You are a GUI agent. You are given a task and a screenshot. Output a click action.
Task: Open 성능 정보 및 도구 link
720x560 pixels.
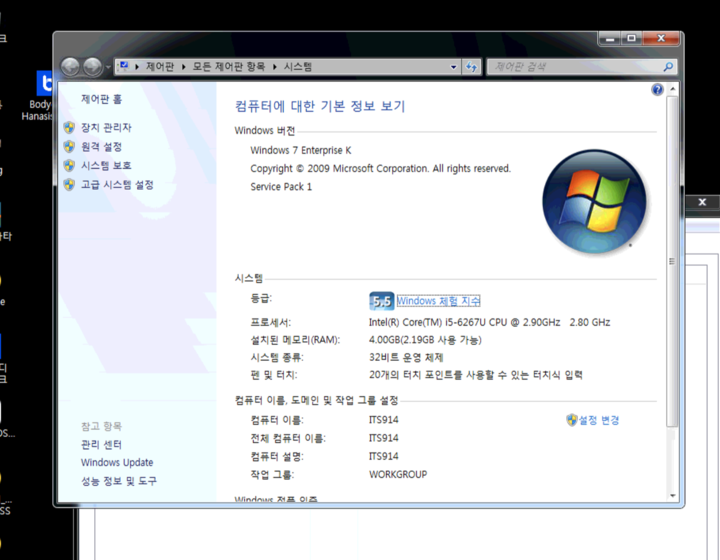click(x=119, y=481)
